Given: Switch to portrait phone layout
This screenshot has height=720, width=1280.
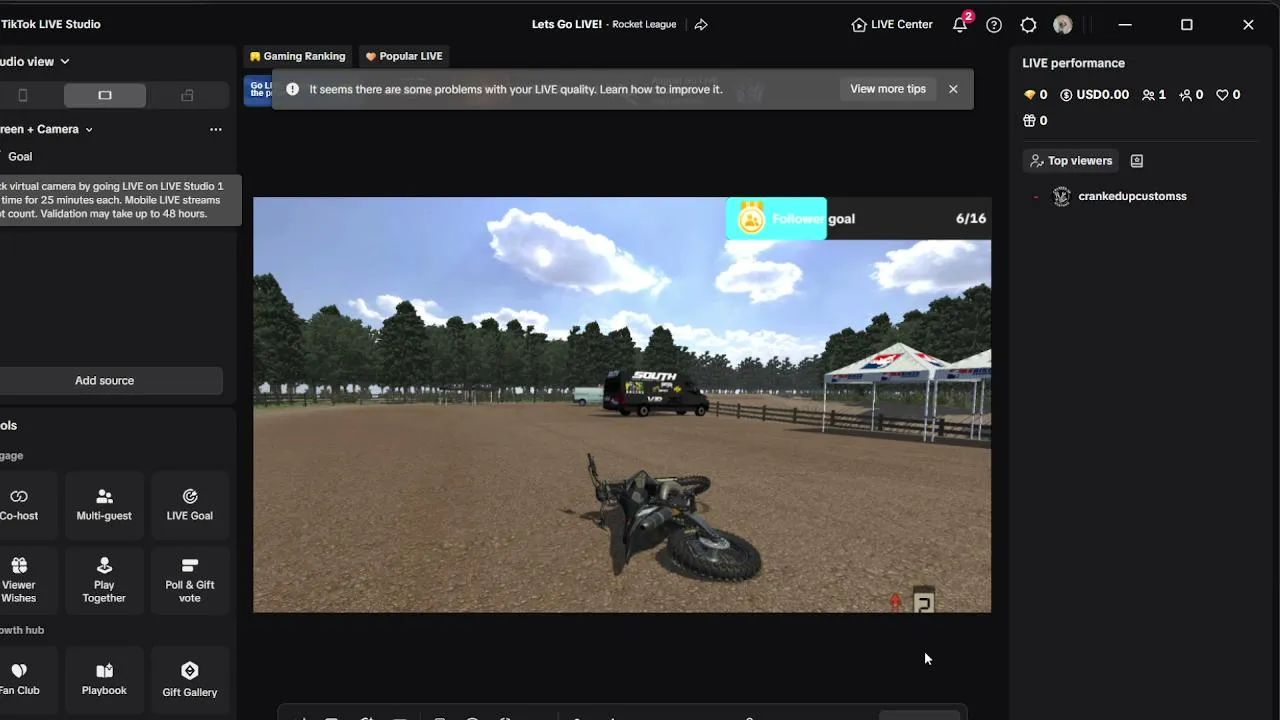Looking at the screenshot, I should click(x=23, y=95).
